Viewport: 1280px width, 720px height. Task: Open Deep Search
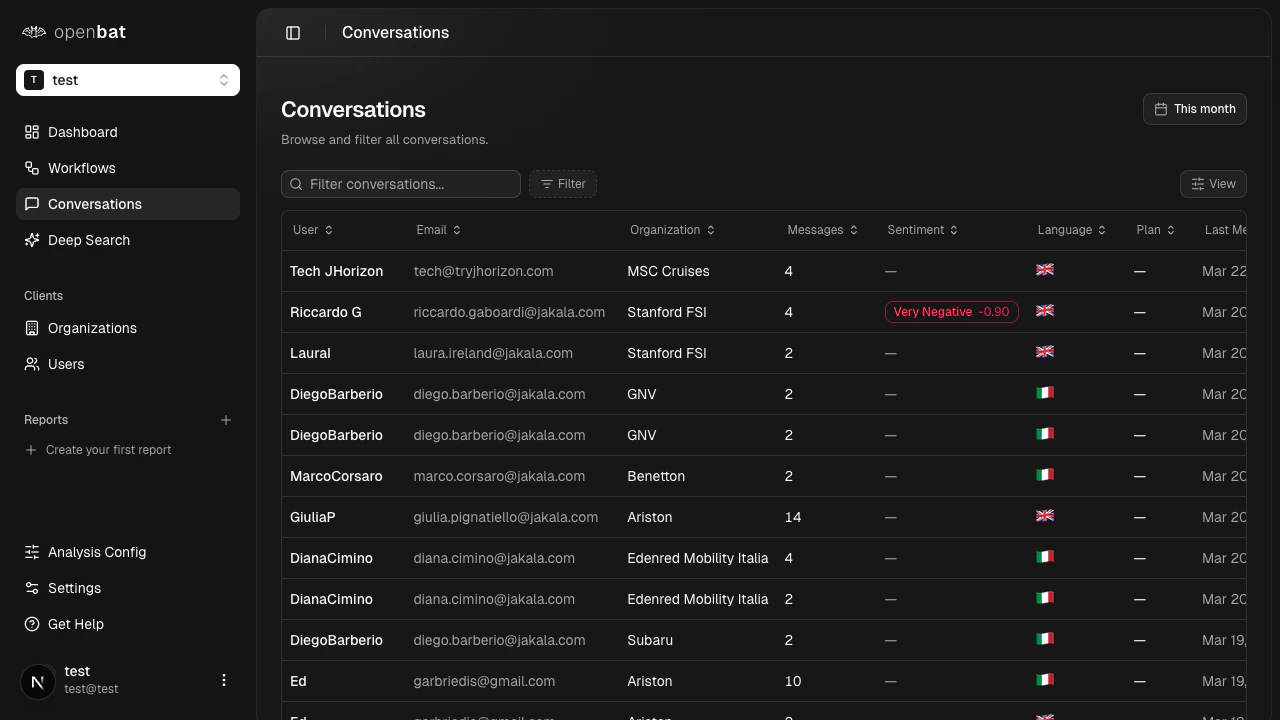88,240
